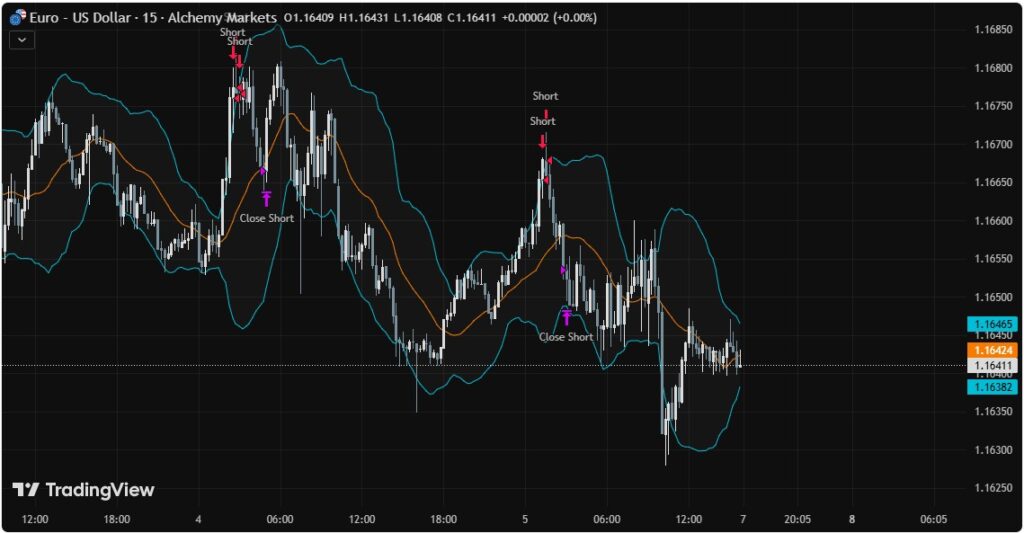Click the 1.16250 price axis label
Image resolution: width=1024 pixels, height=533 pixels.
993,488
